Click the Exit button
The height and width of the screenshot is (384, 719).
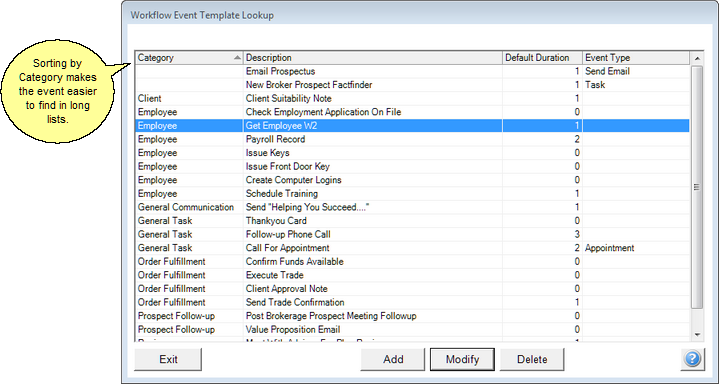168,359
